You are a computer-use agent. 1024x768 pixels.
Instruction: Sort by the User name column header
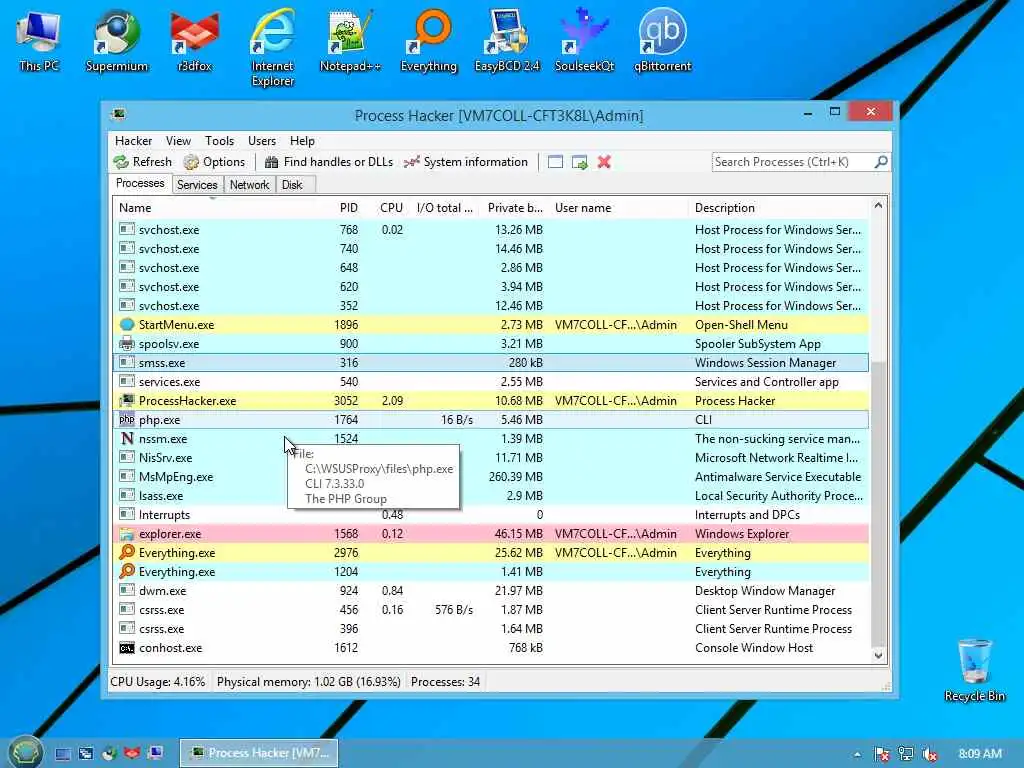click(618, 208)
